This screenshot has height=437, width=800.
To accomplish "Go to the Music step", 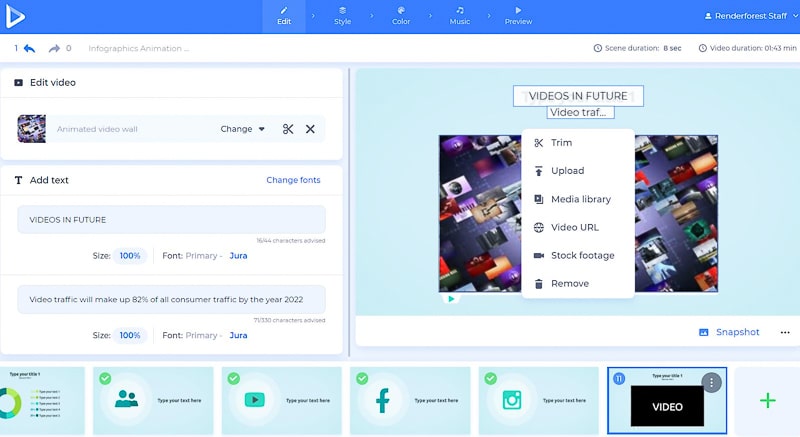I will (x=460, y=16).
